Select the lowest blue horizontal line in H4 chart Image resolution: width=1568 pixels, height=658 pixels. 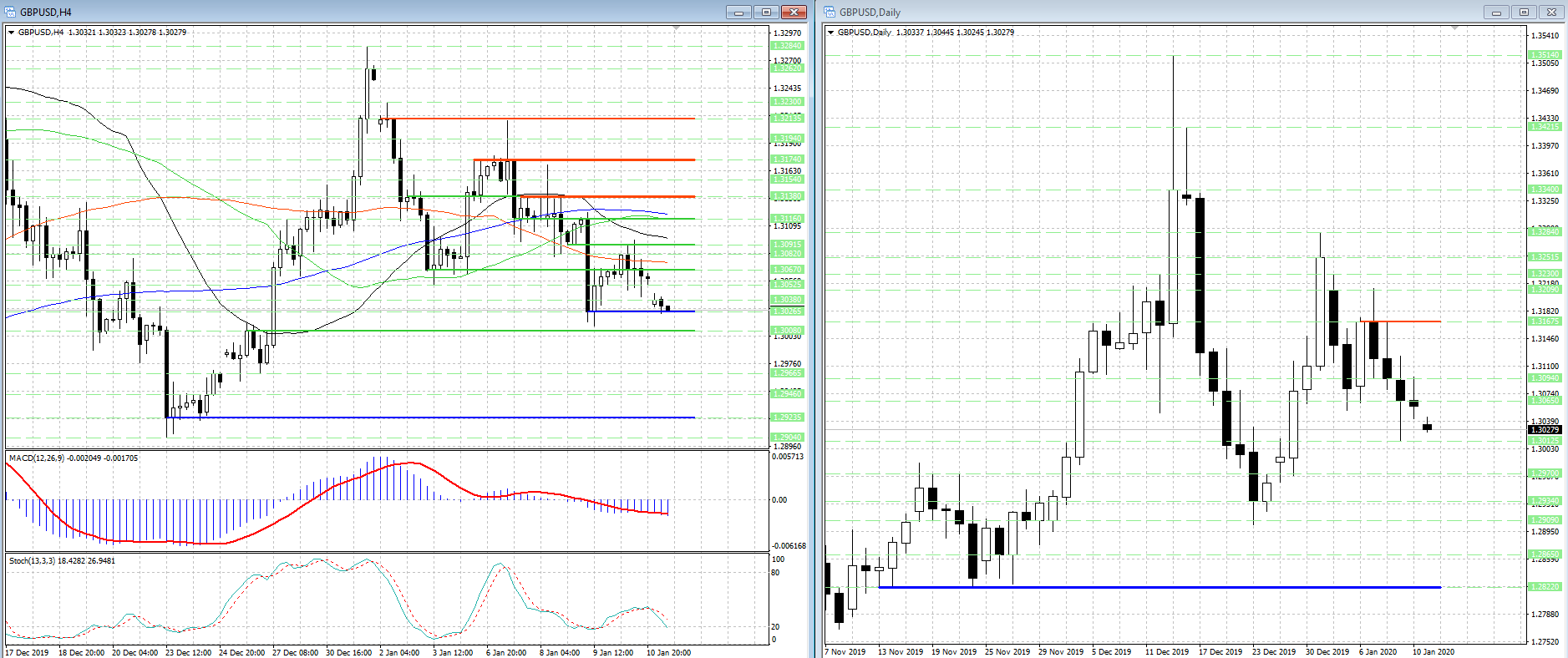tap(432, 417)
